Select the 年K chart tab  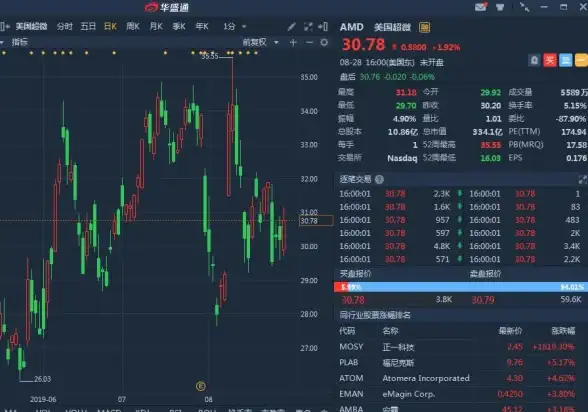point(202,27)
